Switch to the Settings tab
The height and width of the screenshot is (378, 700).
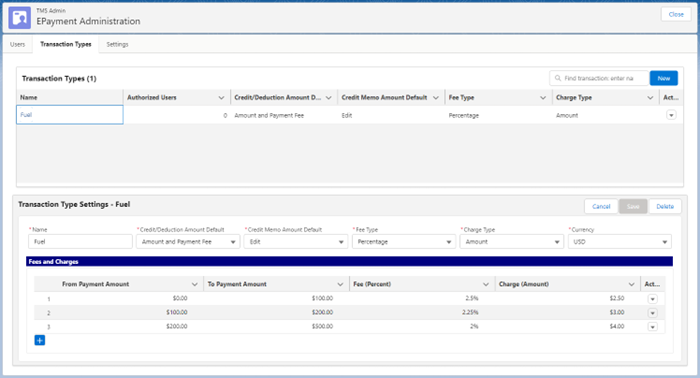click(117, 44)
